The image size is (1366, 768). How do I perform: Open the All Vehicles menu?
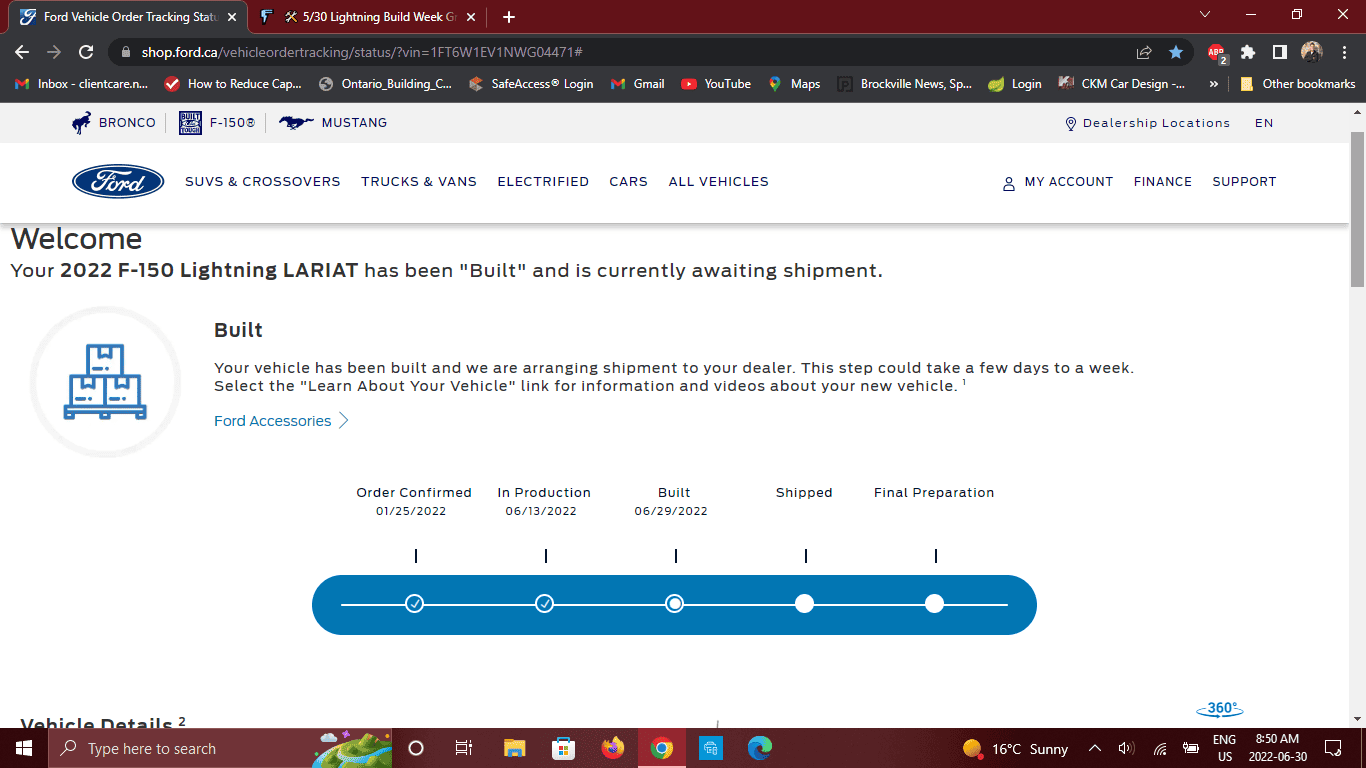click(x=719, y=182)
